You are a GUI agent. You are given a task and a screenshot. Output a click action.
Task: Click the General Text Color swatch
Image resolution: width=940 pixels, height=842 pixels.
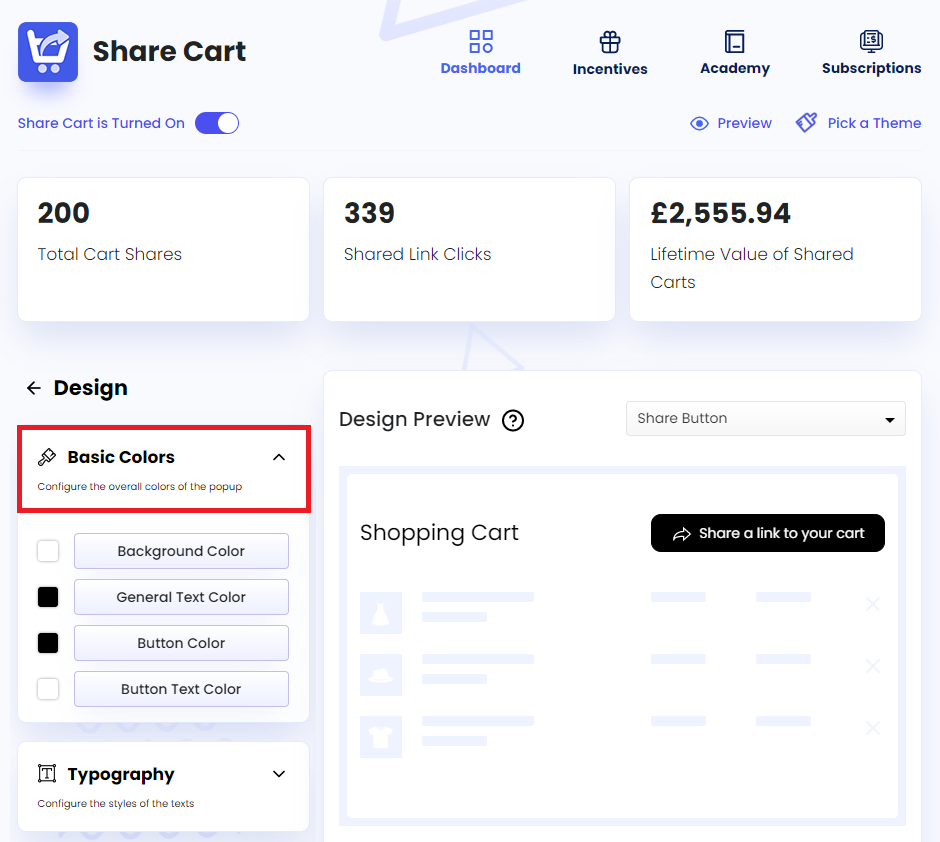[47, 596]
